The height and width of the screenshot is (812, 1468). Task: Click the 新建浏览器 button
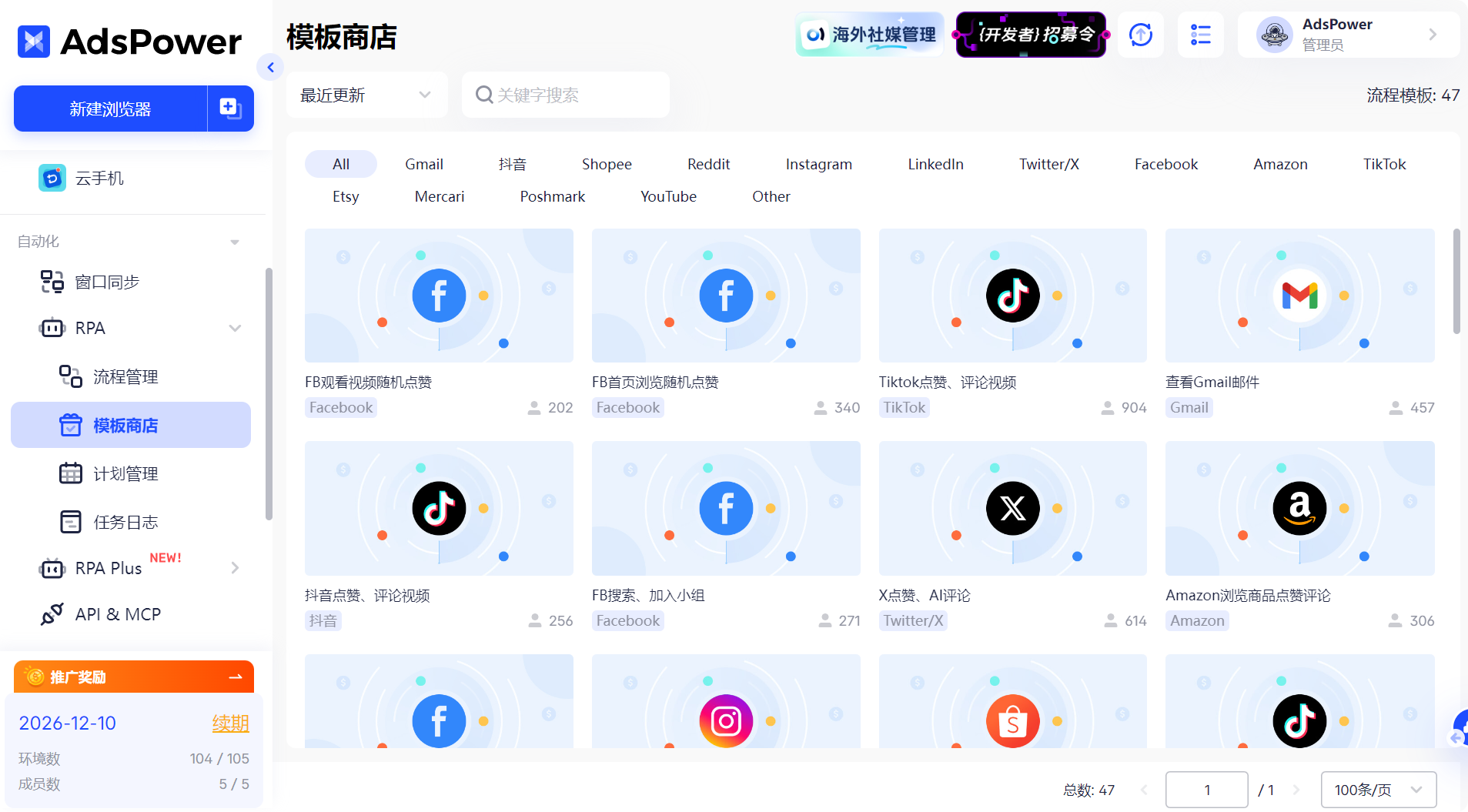pos(109,109)
